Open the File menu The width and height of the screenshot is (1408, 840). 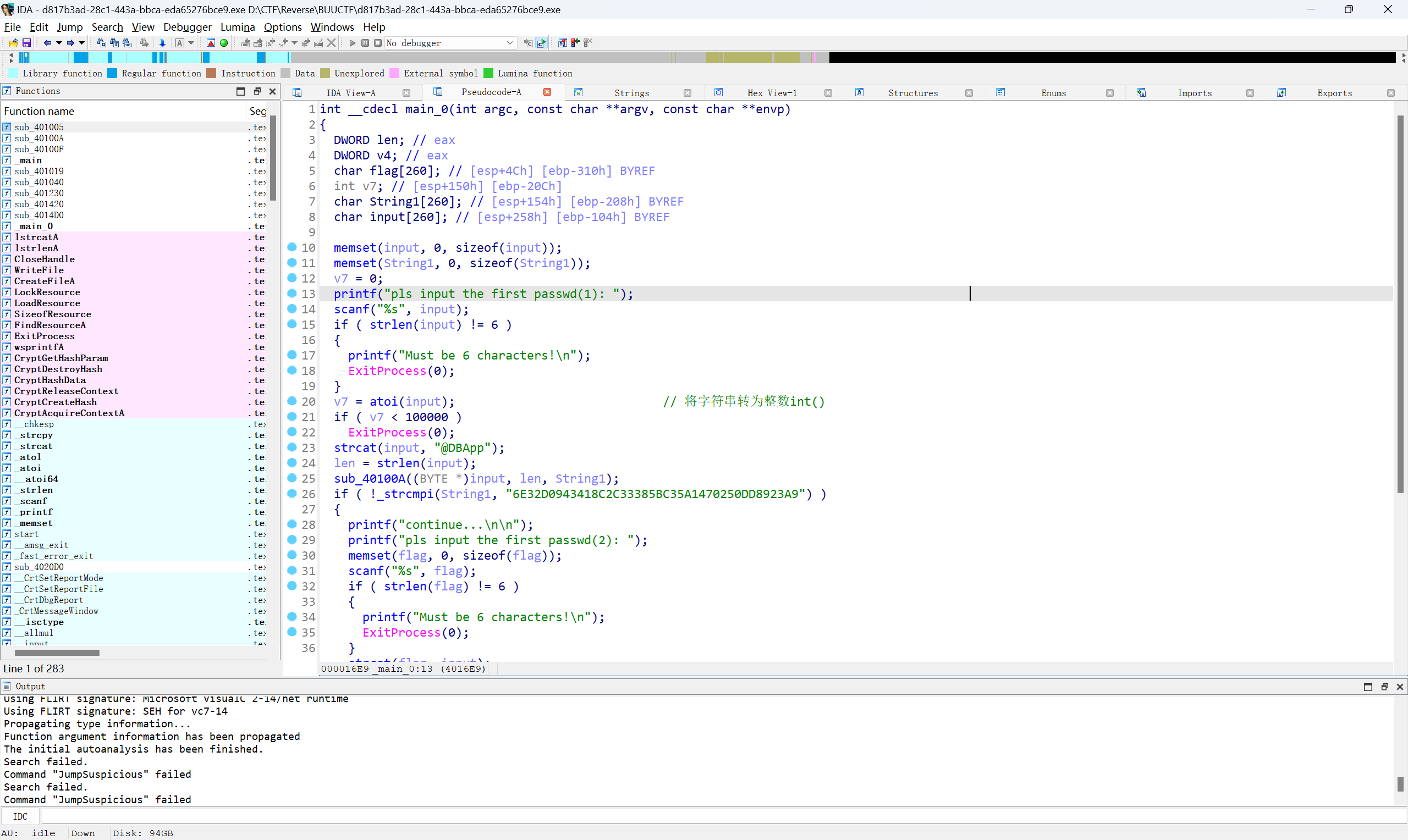click(13, 26)
